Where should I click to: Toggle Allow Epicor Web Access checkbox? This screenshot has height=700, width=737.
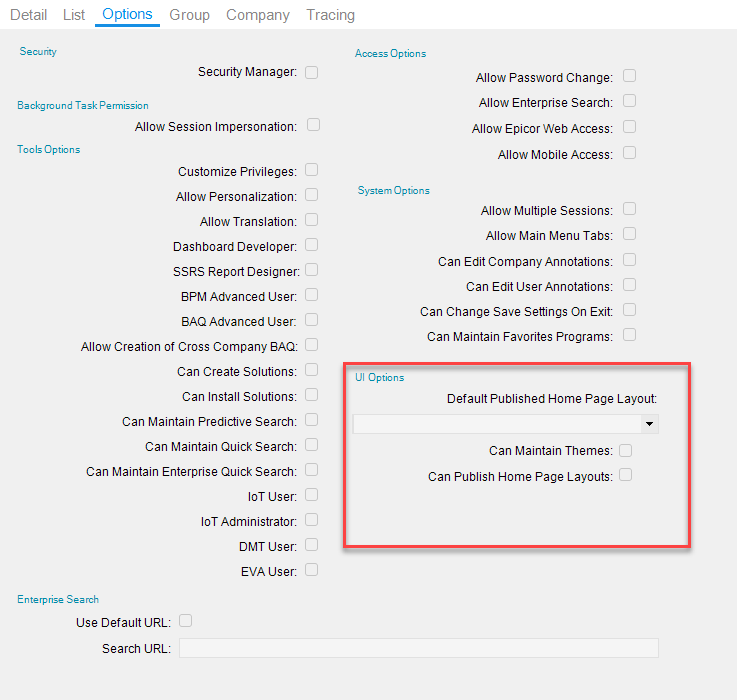click(629, 127)
